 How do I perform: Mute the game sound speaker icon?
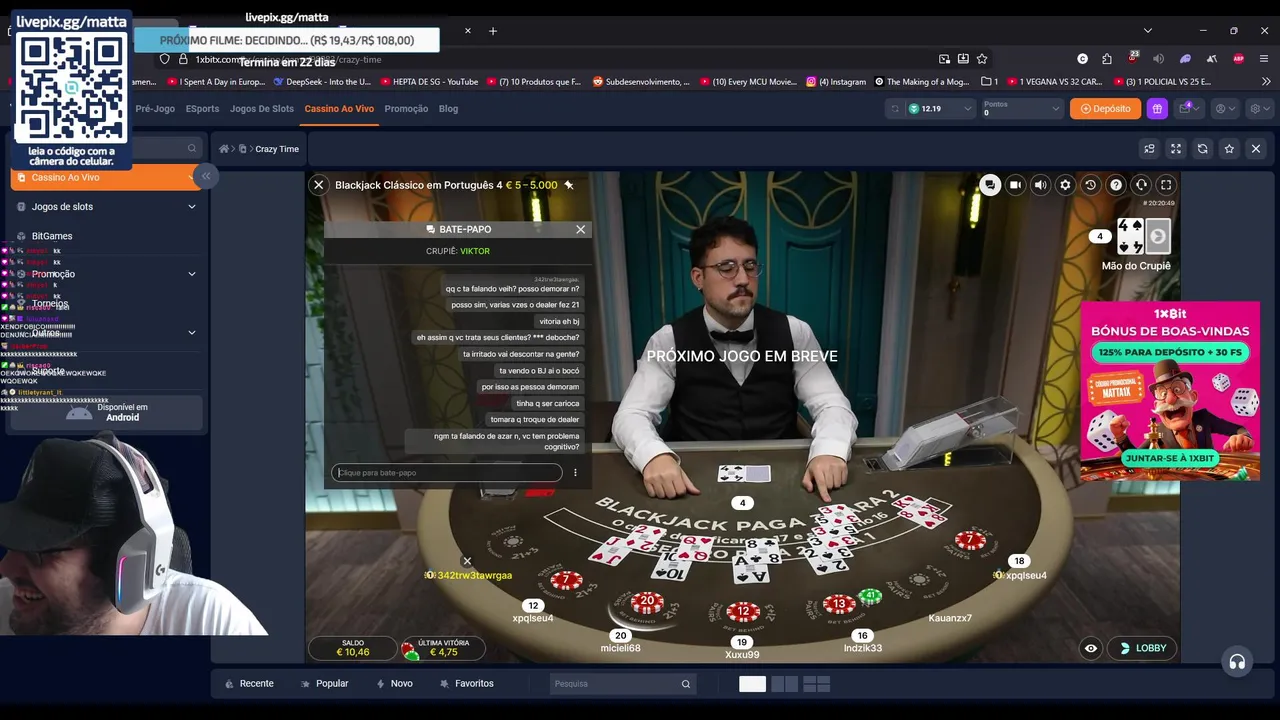tap(1040, 185)
